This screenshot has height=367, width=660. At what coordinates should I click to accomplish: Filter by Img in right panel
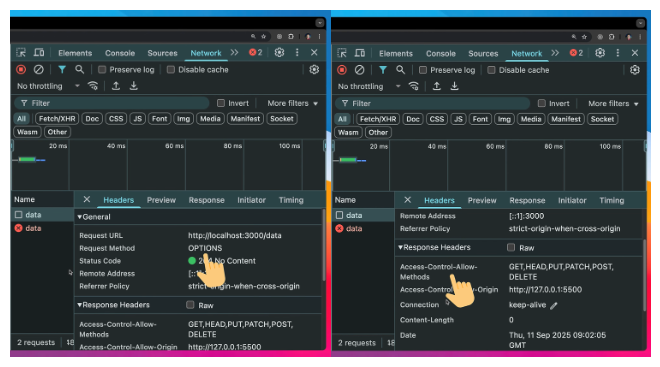pyautogui.click(x=504, y=119)
